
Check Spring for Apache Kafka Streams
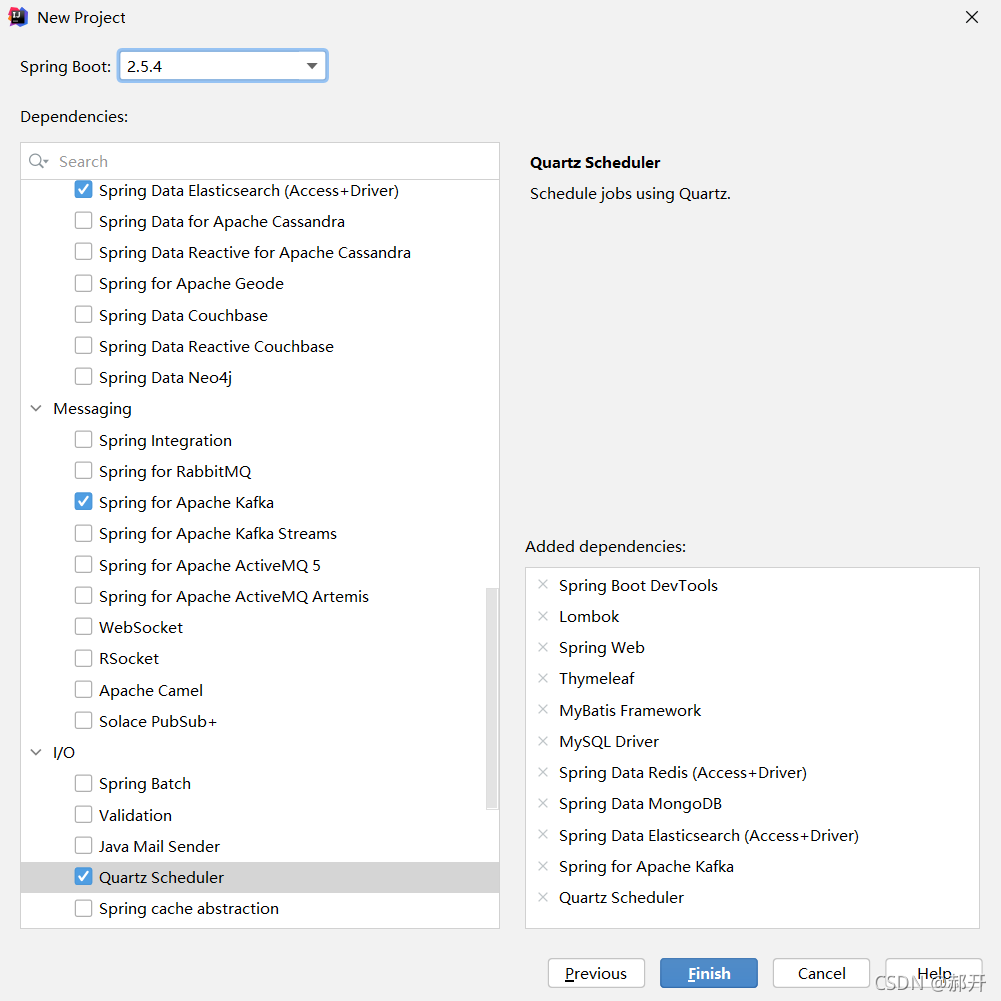pyautogui.click(x=83, y=533)
